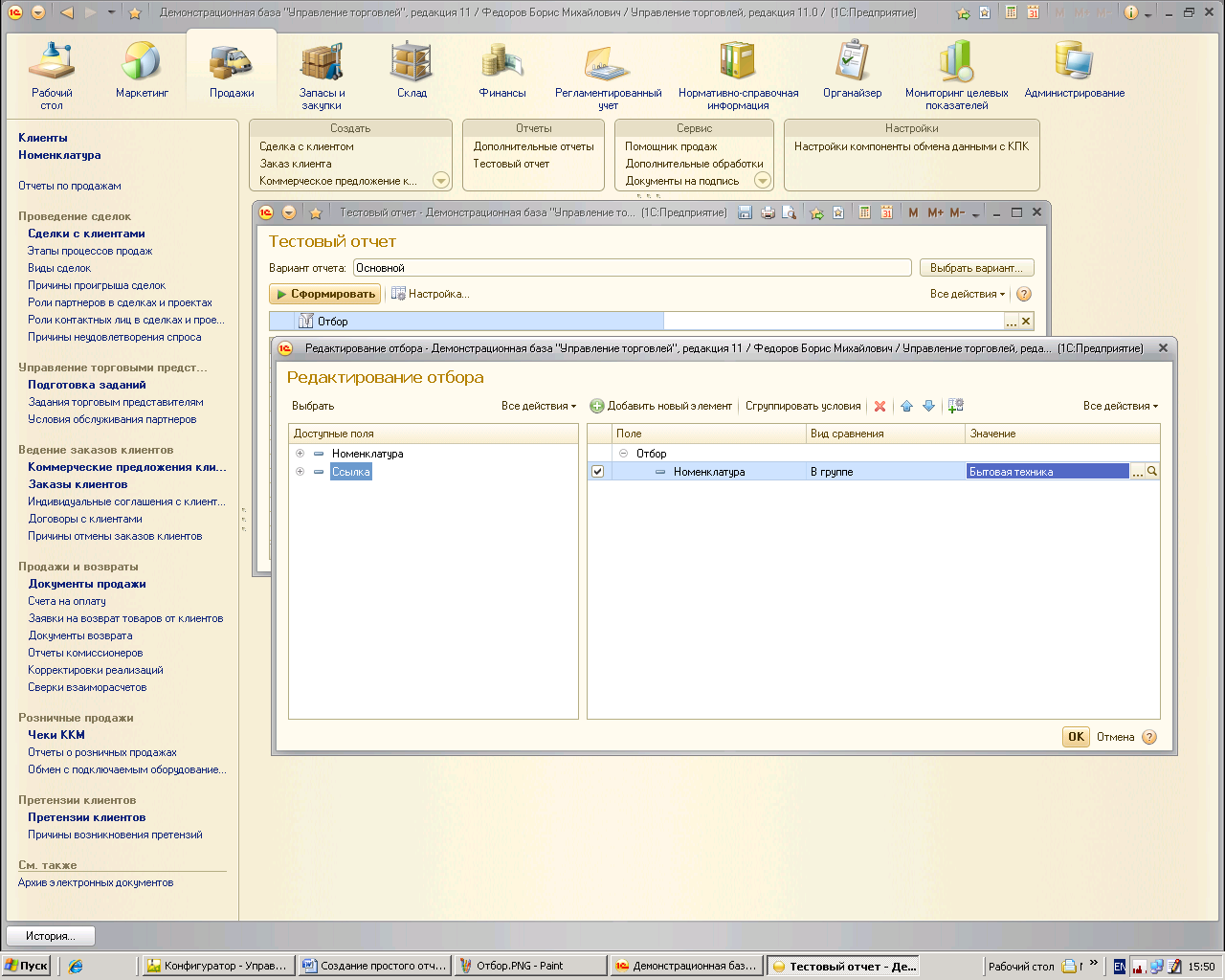
Task: Open Помощник продаж
Action: pos(671,146)
